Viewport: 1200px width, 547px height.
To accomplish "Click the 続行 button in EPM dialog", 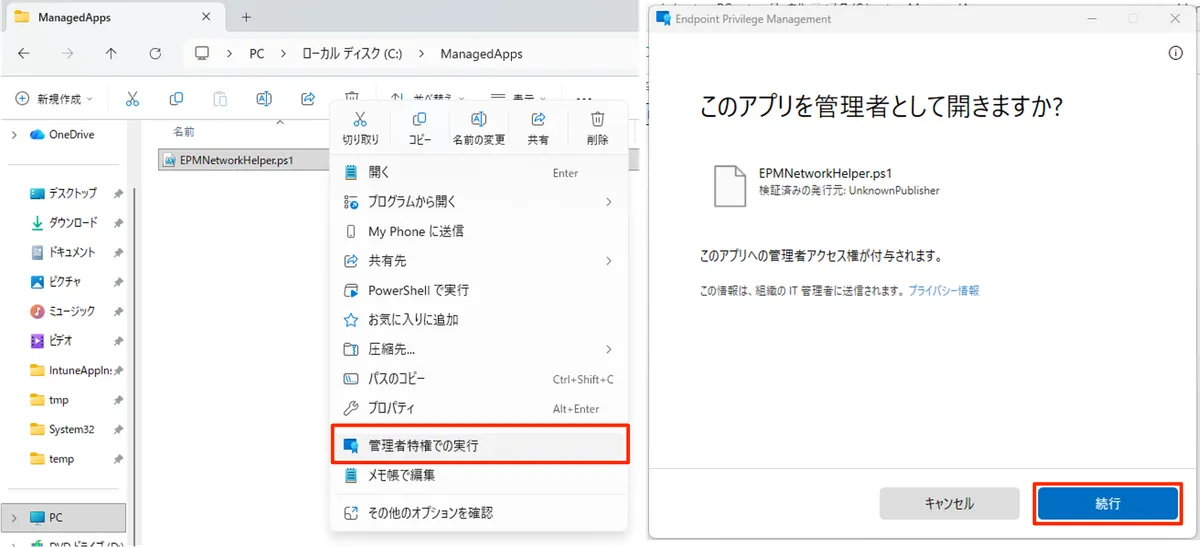I will (1107, 504).
